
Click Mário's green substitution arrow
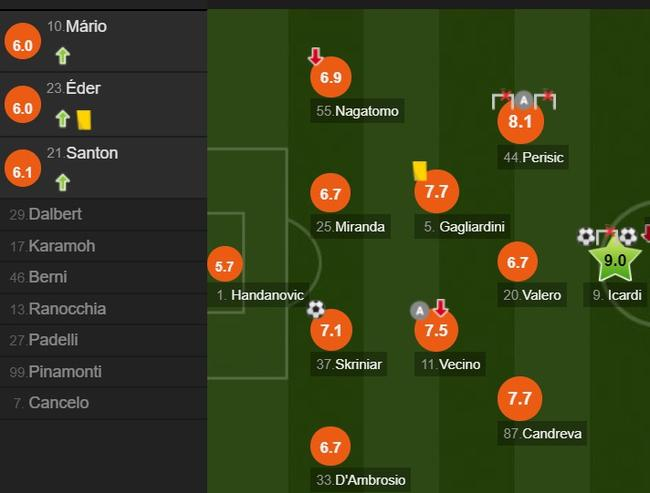point(62,56)
